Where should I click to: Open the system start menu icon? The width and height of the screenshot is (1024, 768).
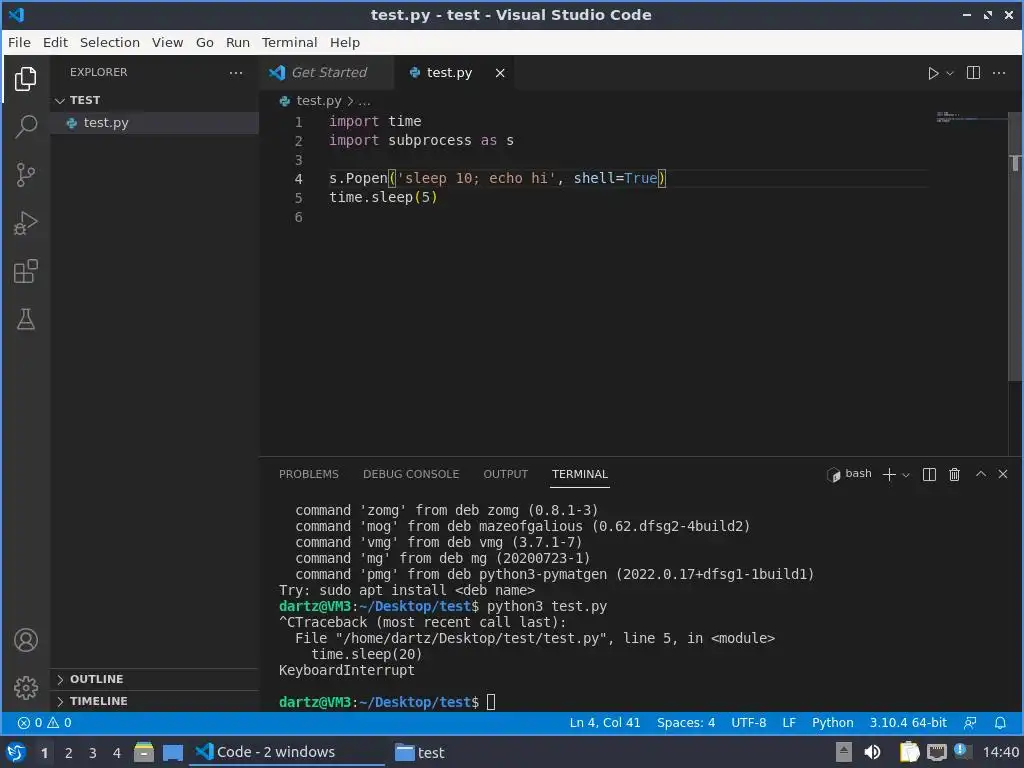click(16, 752)
